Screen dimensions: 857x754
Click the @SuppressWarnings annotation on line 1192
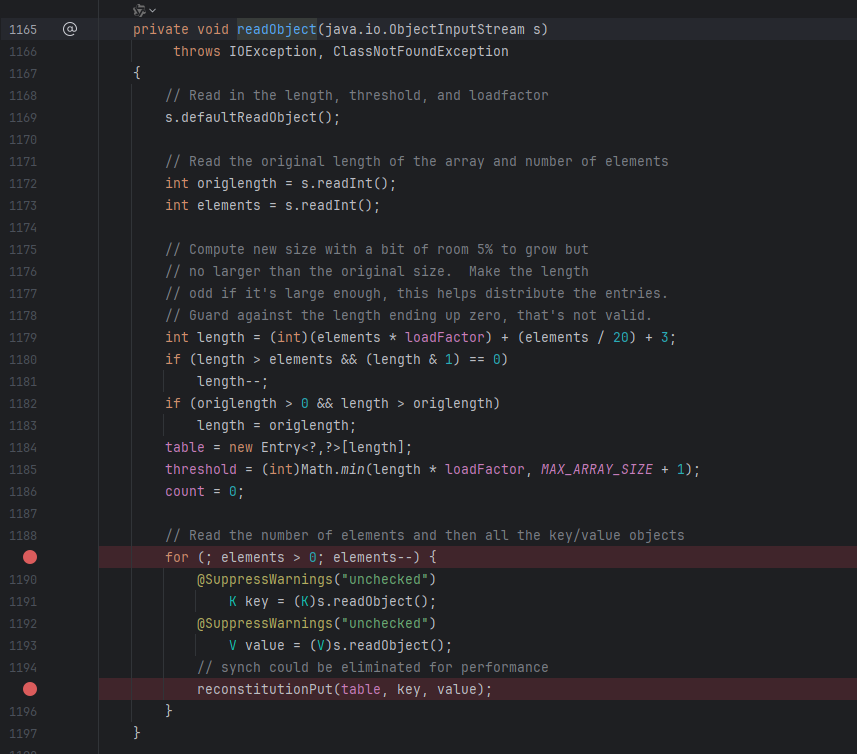(x=261, y=623)
